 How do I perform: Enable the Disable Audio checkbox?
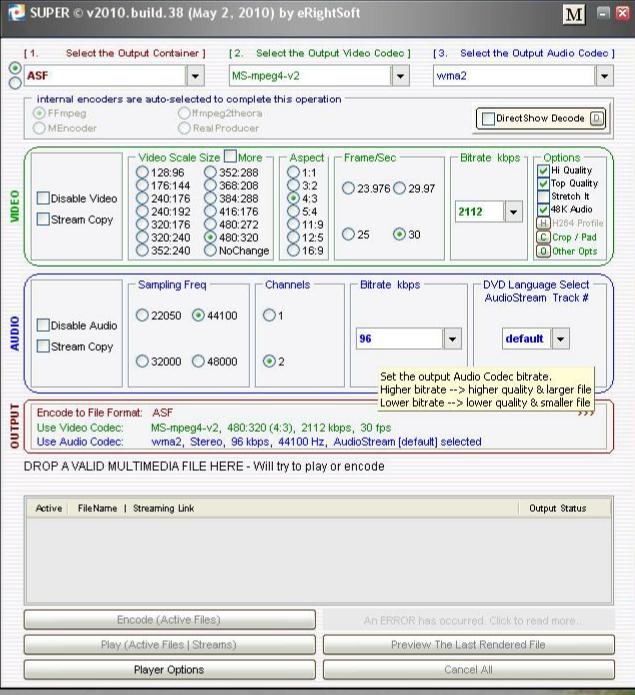tap(43, 325)
